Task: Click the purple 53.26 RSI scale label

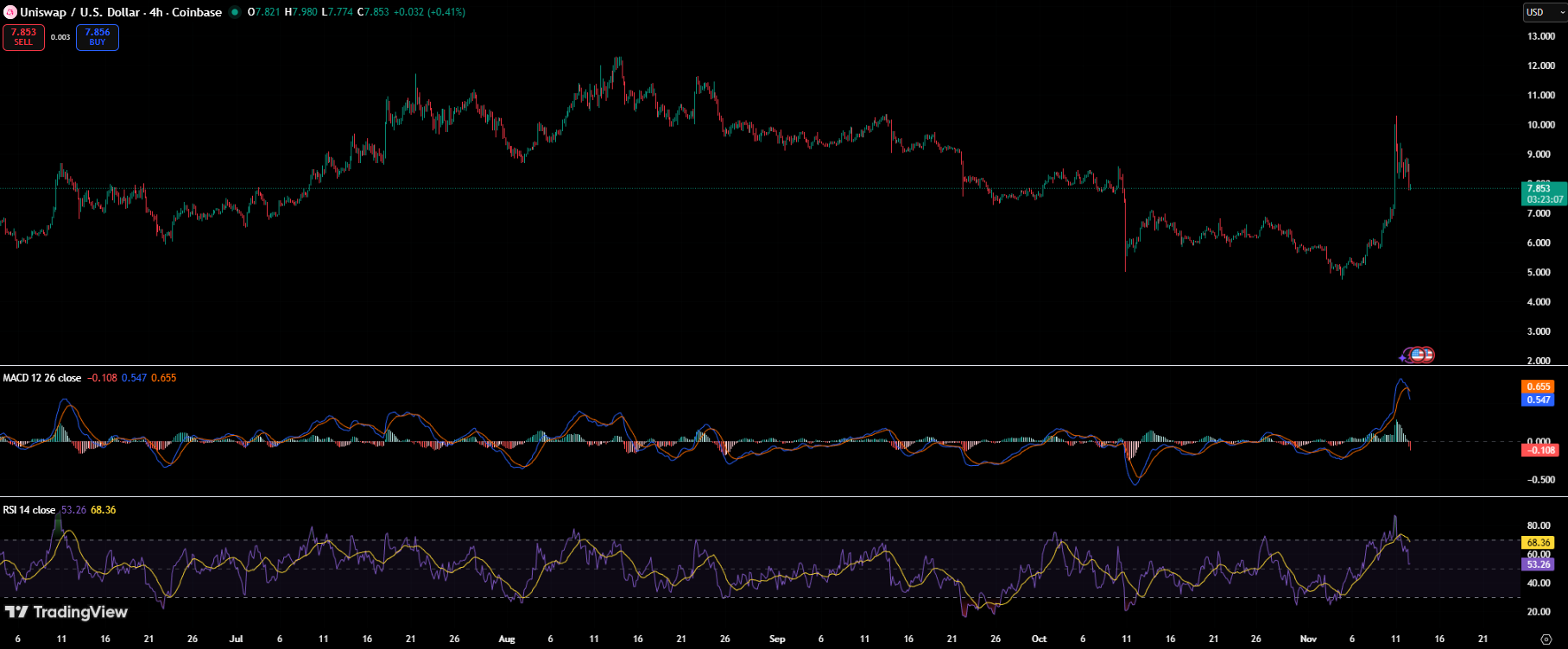Action: (1539, 564)
